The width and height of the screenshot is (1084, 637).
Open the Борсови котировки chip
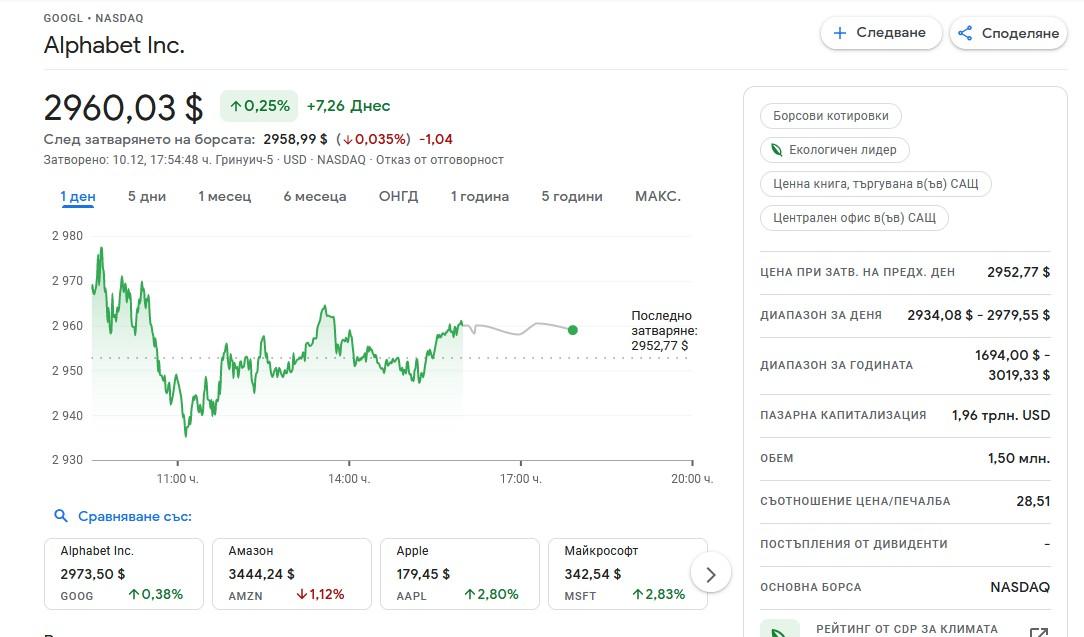[x=830, y=116]
